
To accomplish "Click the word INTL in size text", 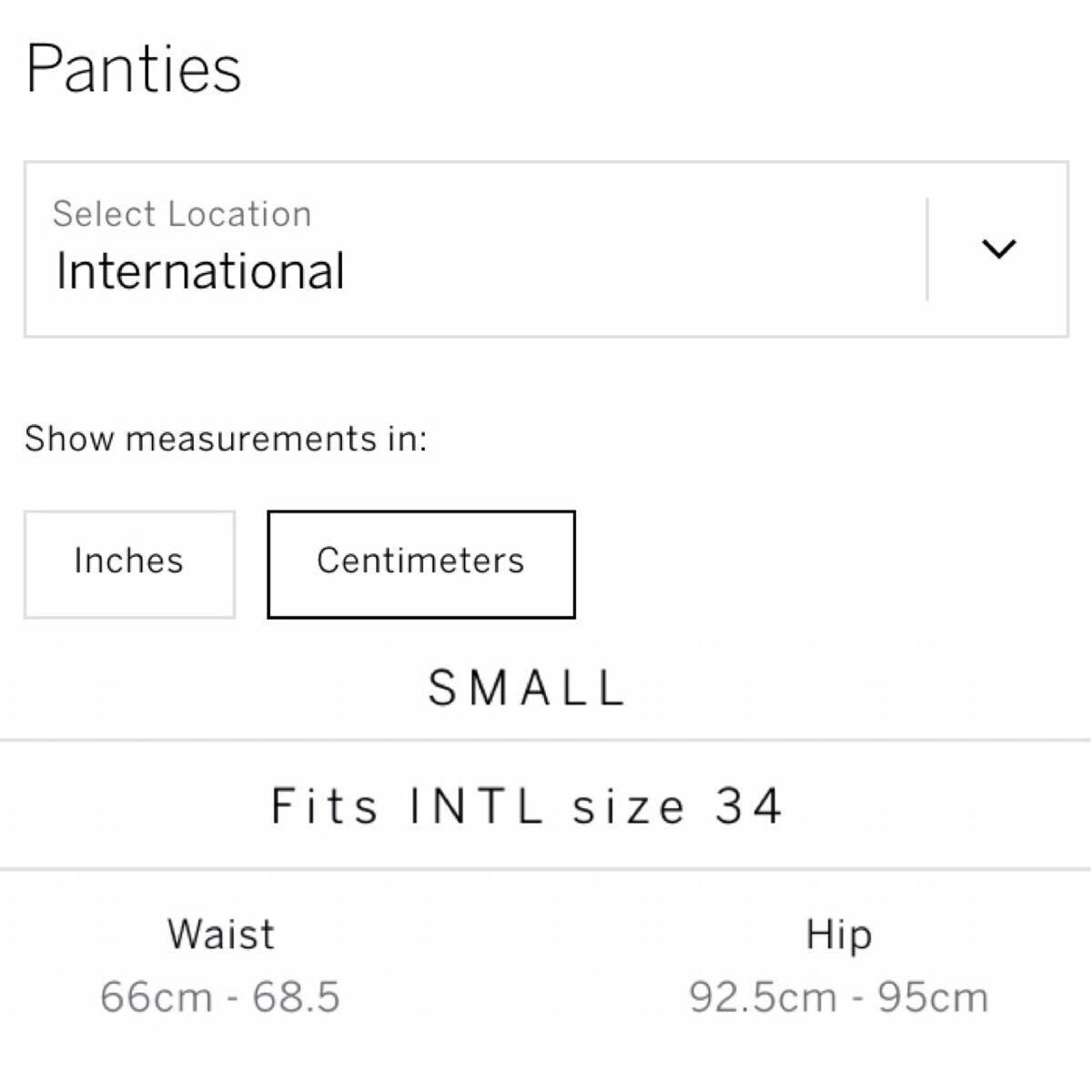I will pyautogui.click(x=477, y=806).
